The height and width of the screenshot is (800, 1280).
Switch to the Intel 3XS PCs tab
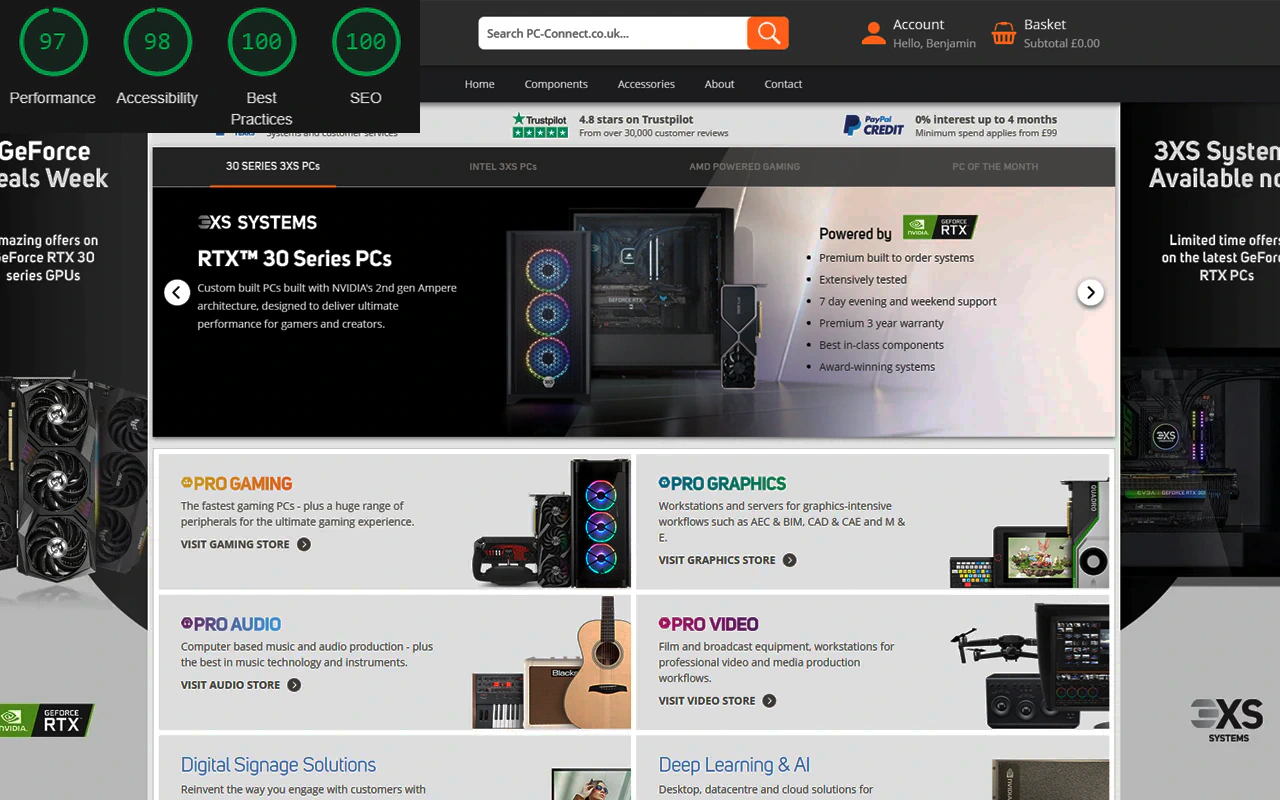tap(503, 167)
